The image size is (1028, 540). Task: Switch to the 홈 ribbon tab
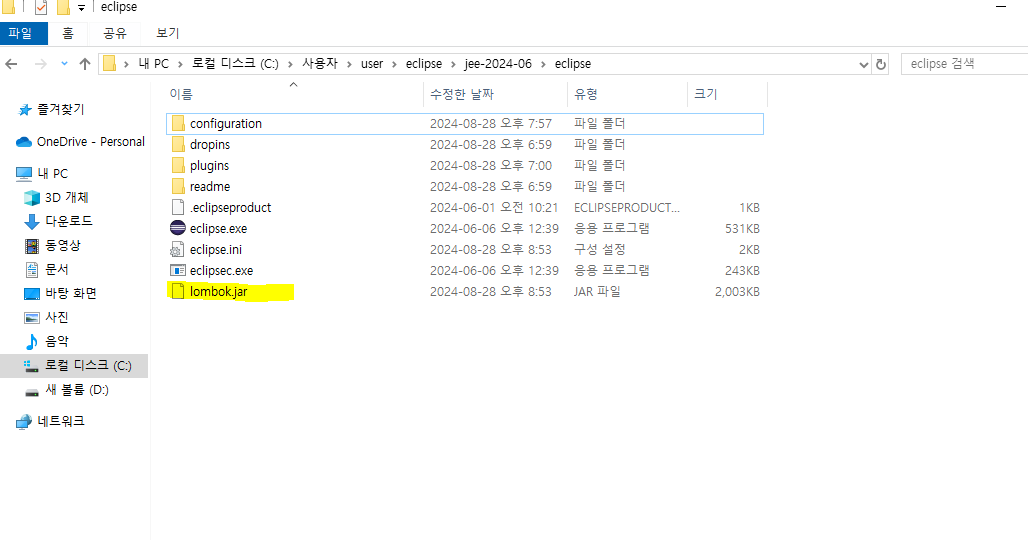tap(68, 33)
